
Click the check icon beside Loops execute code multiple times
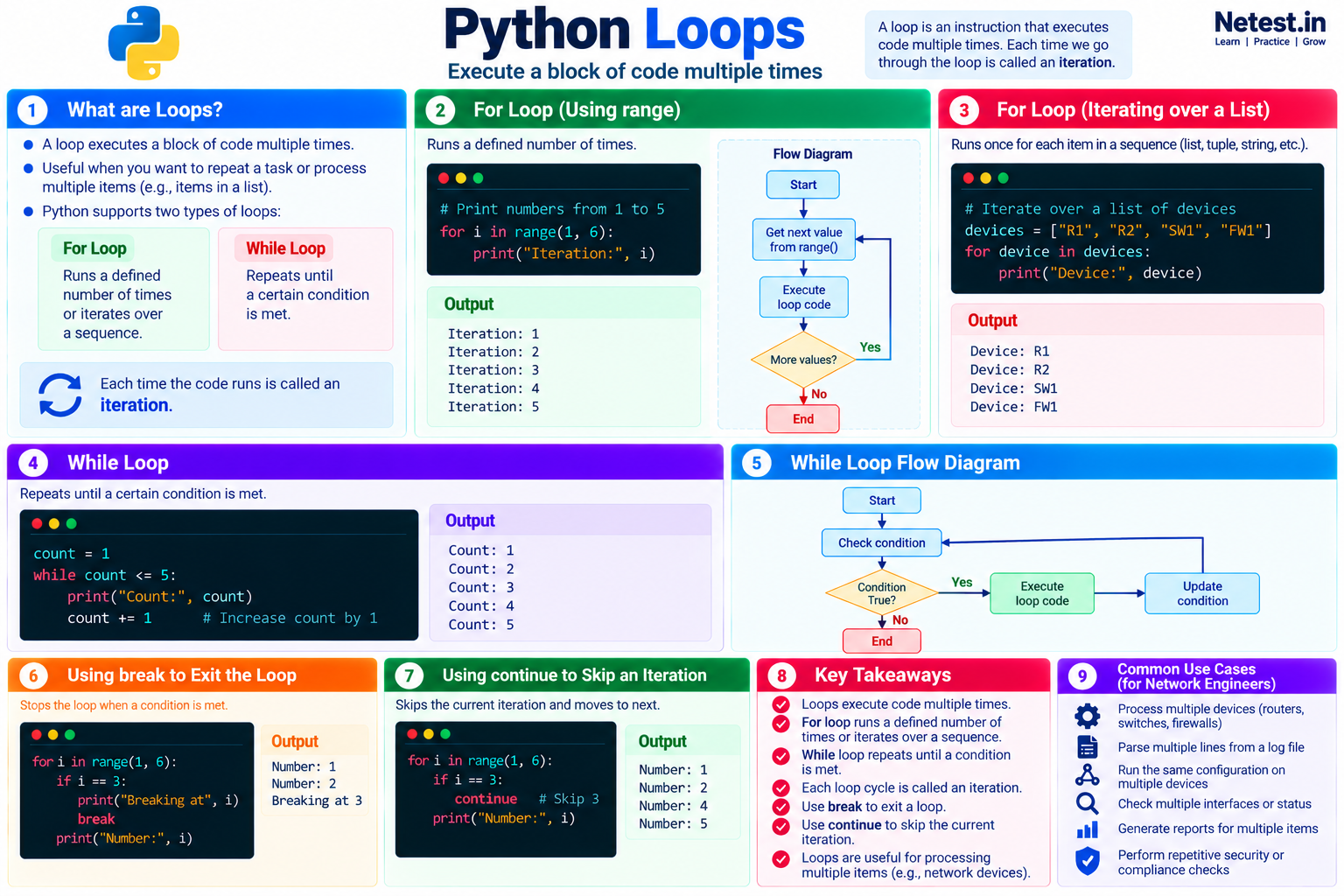pos(780,704)
